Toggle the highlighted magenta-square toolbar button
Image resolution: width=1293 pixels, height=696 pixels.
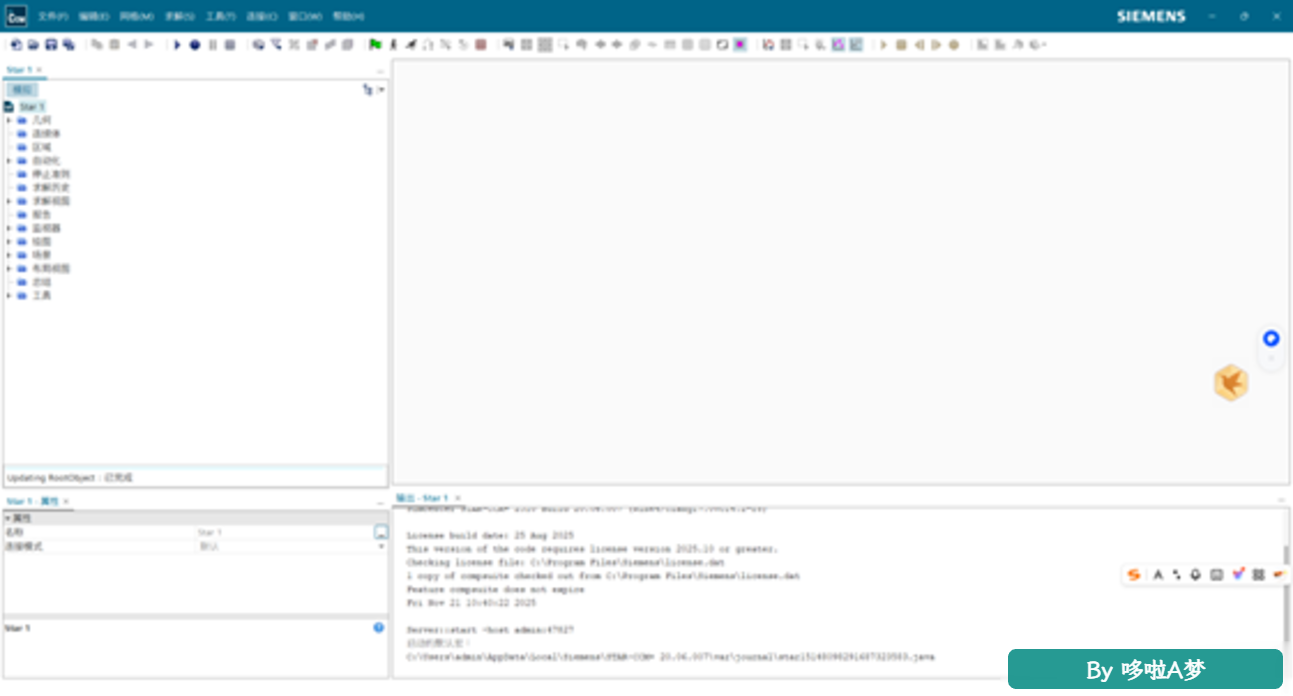tap(739, 45)
